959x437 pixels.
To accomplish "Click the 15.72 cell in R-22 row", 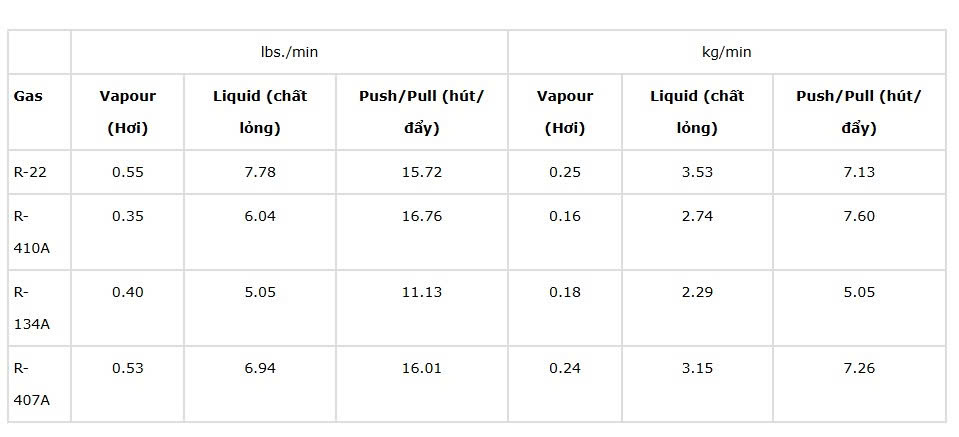I will 421,172.
